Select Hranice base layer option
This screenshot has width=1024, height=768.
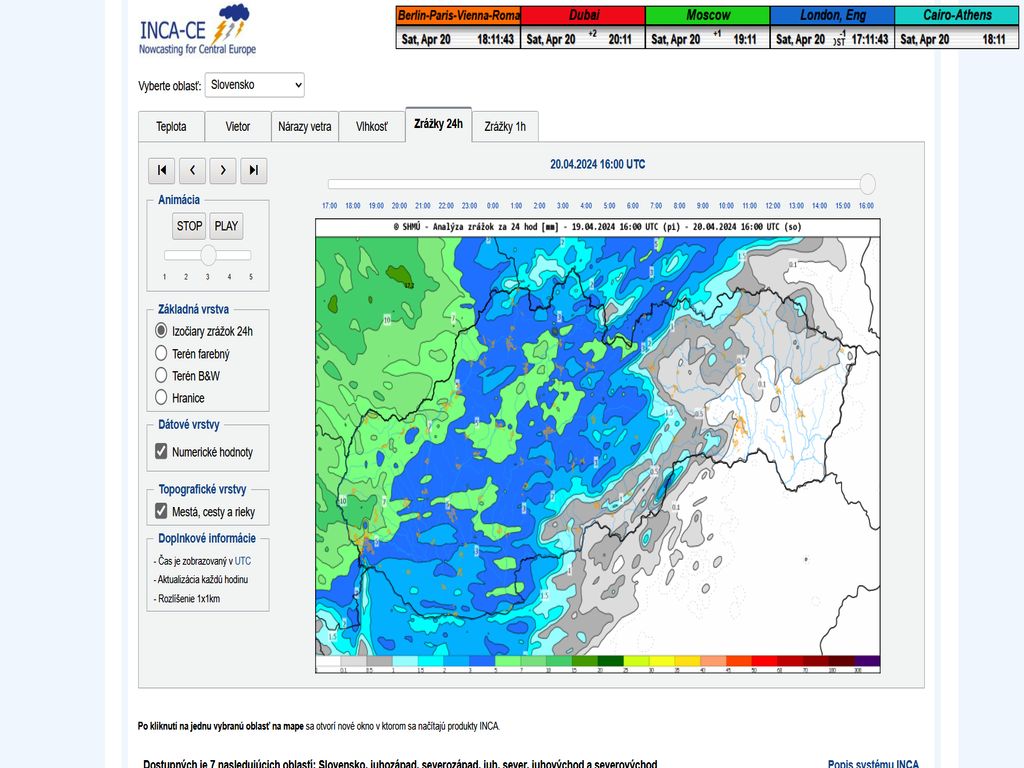click(x=161, y=398)
